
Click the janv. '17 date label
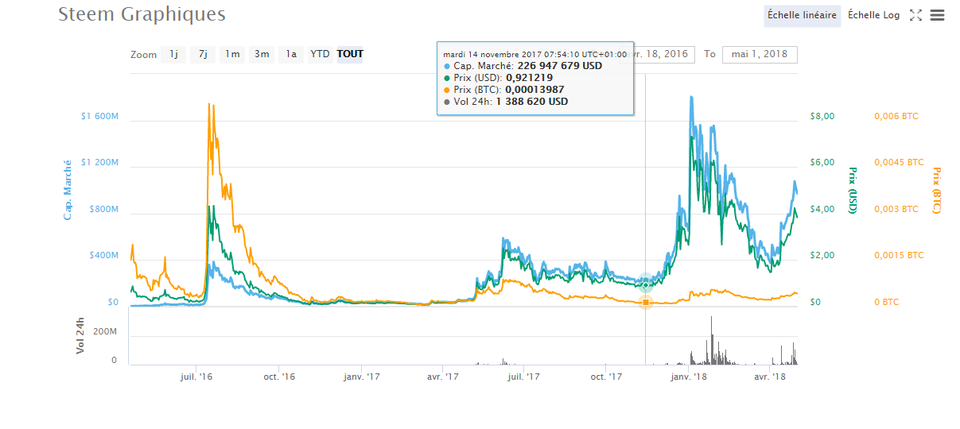pos(361,378)
